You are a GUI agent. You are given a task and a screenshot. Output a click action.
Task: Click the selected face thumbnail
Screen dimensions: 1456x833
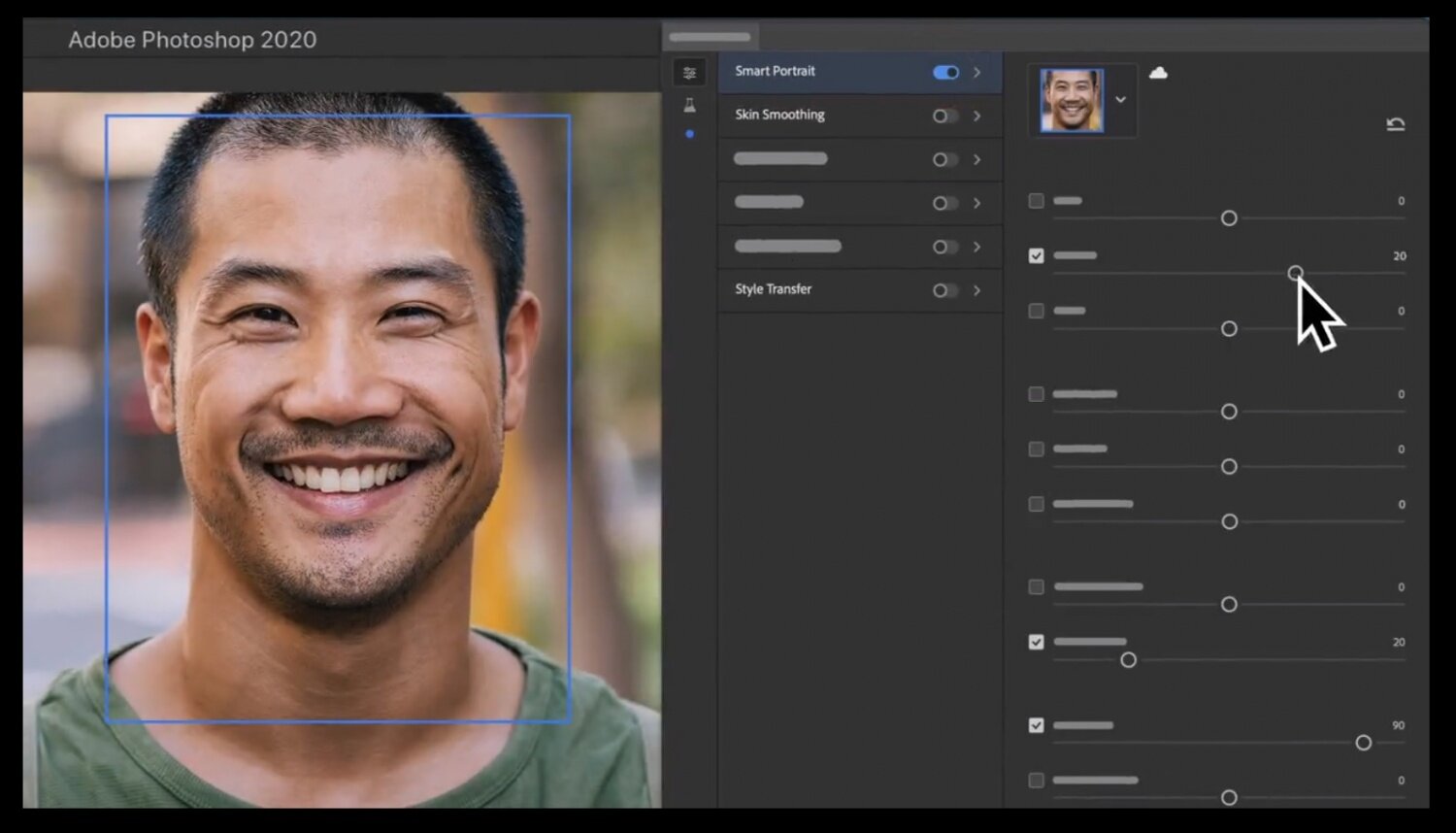(1072, 100)
